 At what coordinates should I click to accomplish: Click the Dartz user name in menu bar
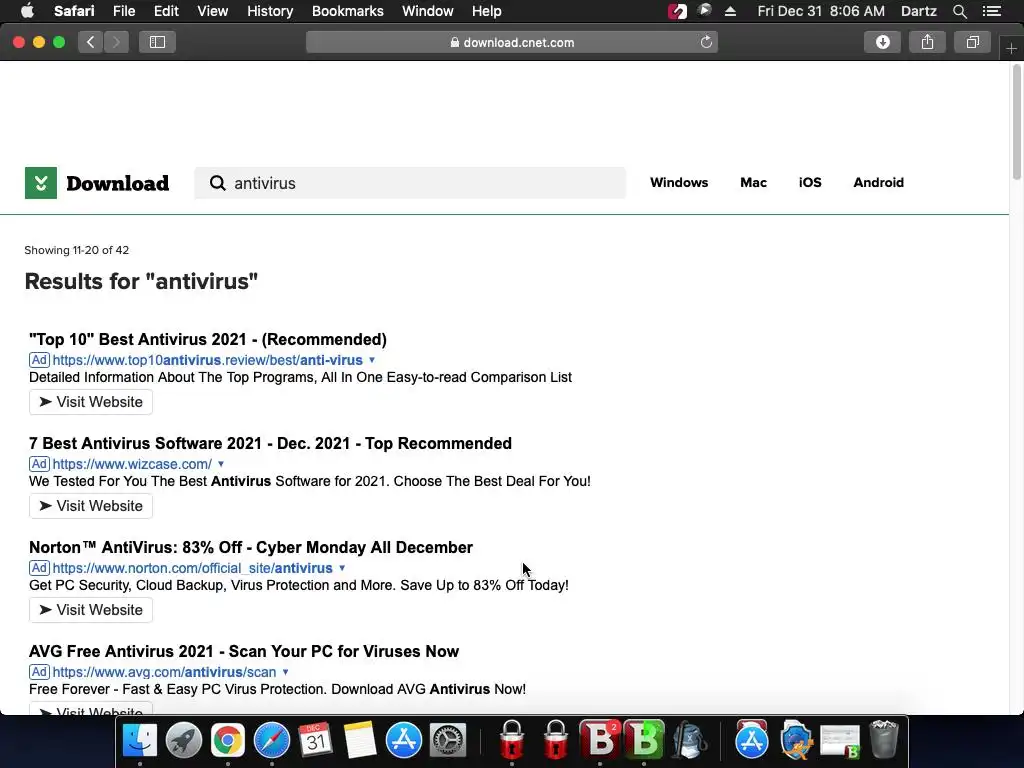point(918,11)
